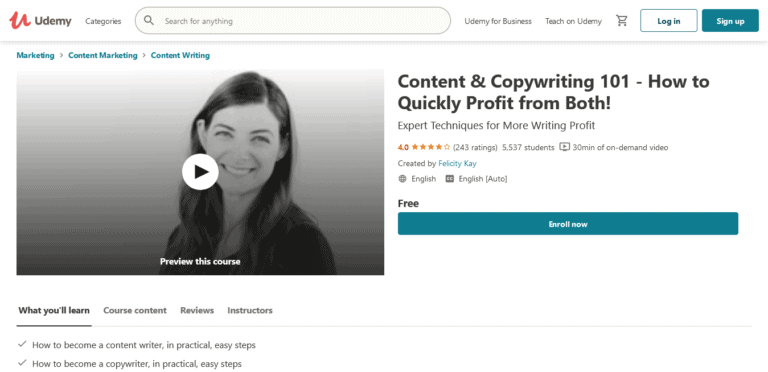Click the 'English [Auto]' captions text
This screenshot has width=768, height=372.
click(x=482, y=179)
